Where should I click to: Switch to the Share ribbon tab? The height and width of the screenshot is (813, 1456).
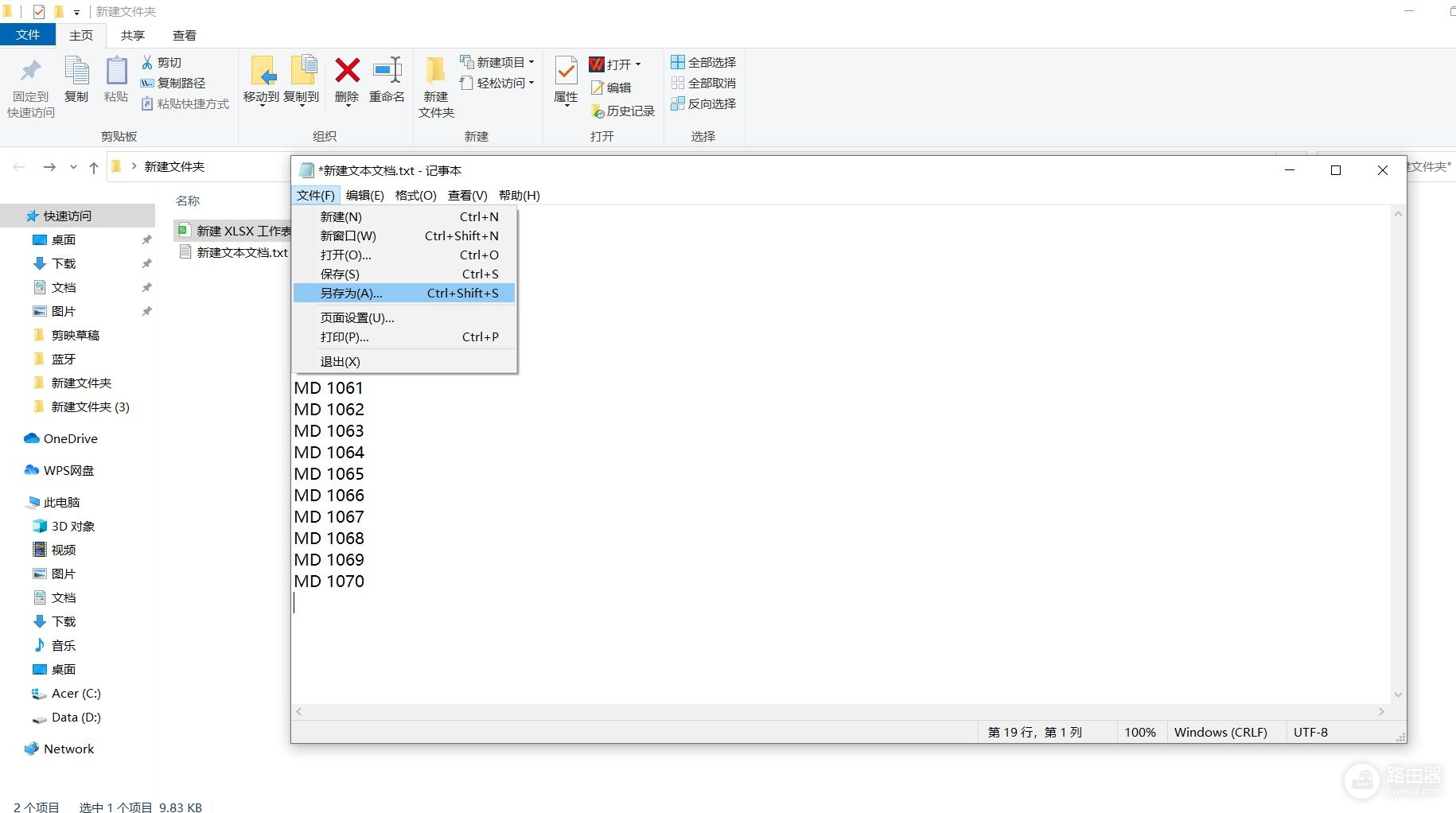coord(133,35)
